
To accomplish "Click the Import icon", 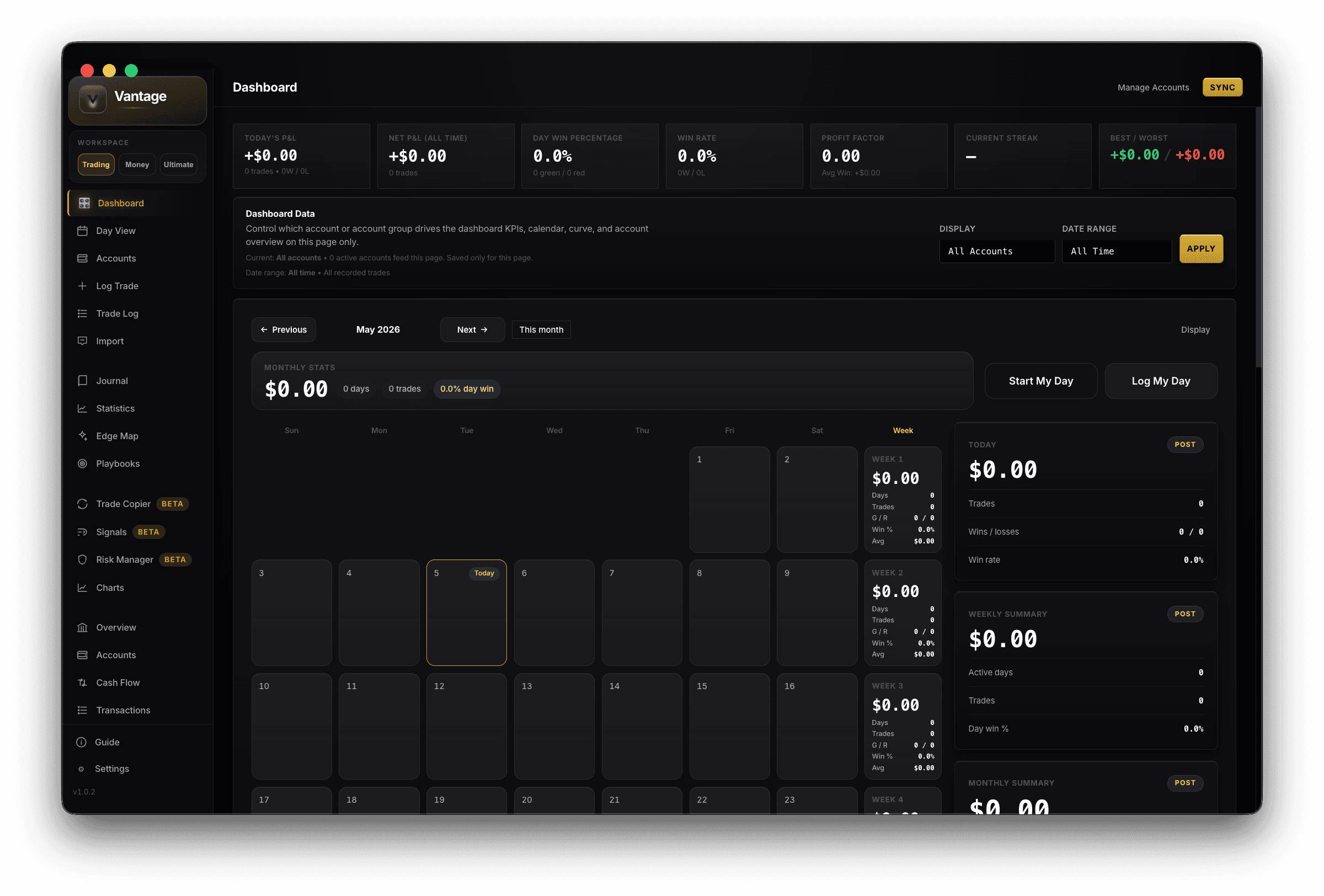I will pos(83,341).
